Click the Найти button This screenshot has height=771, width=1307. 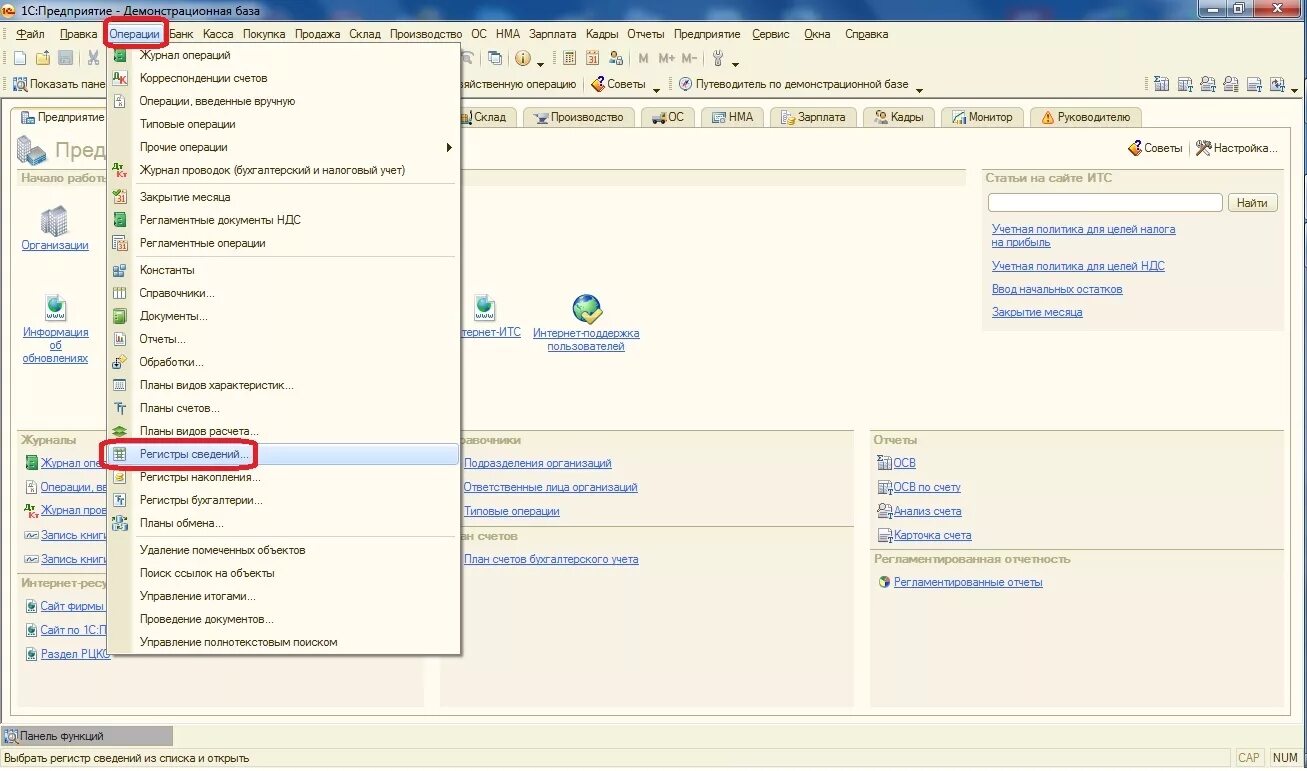click(1252, 203)
